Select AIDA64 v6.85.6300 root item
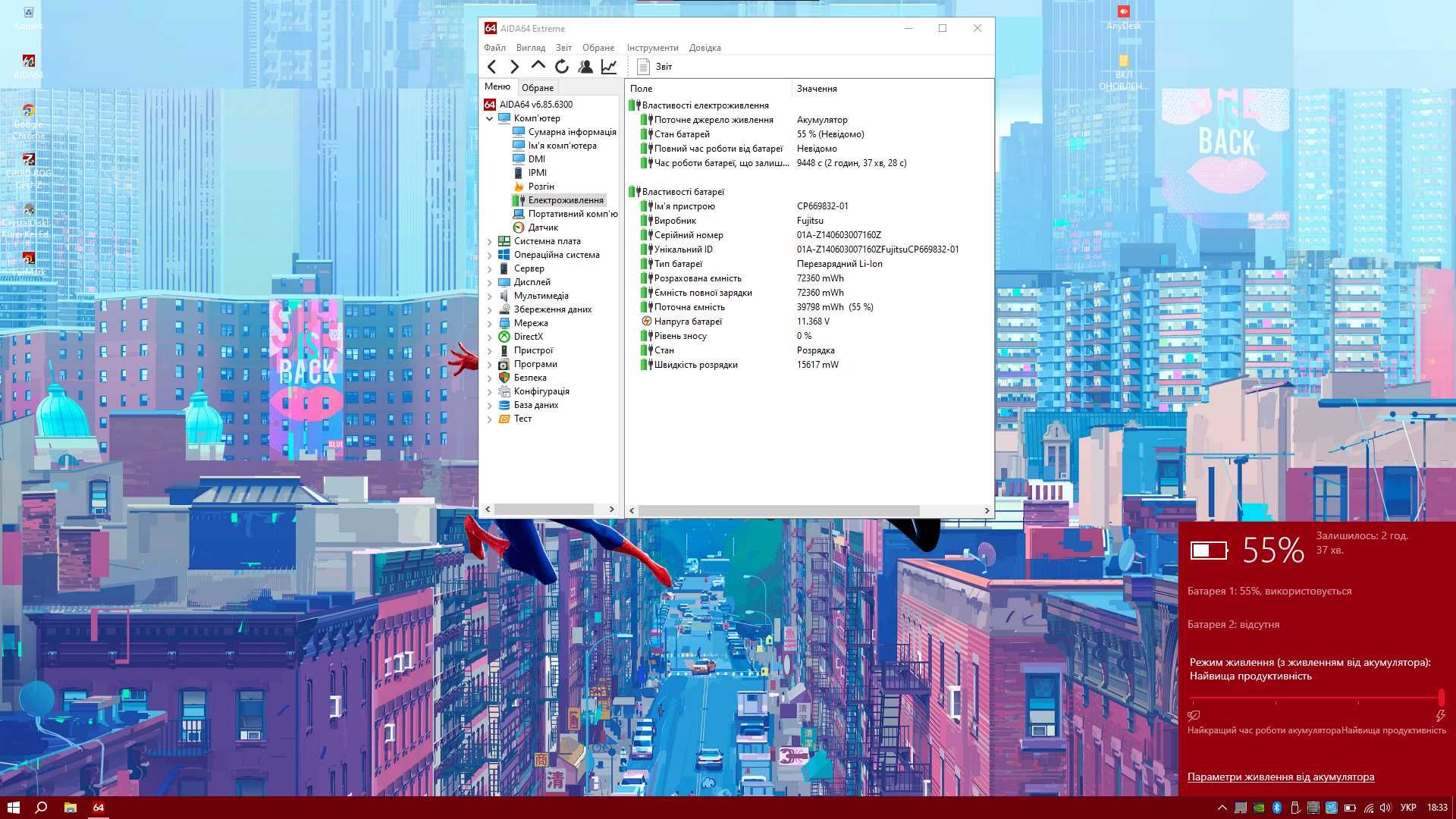The width and height of the screenshot is (1456, 819). [529, 105]
